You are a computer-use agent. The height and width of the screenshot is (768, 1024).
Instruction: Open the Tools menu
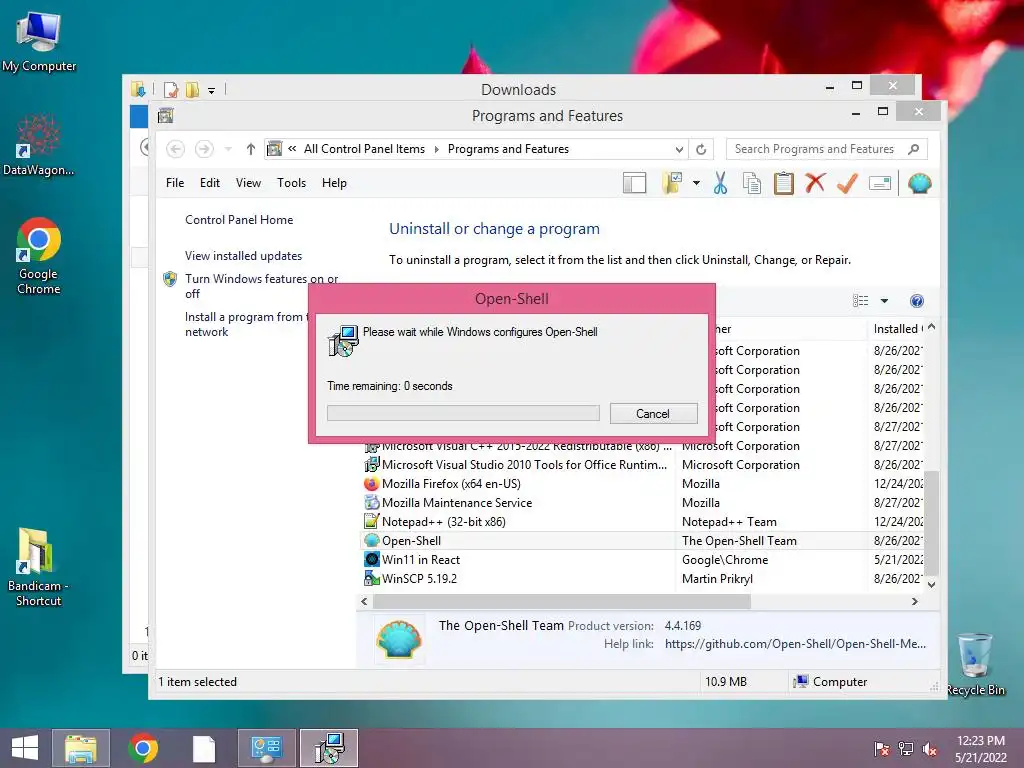click(x=291, y=184)
